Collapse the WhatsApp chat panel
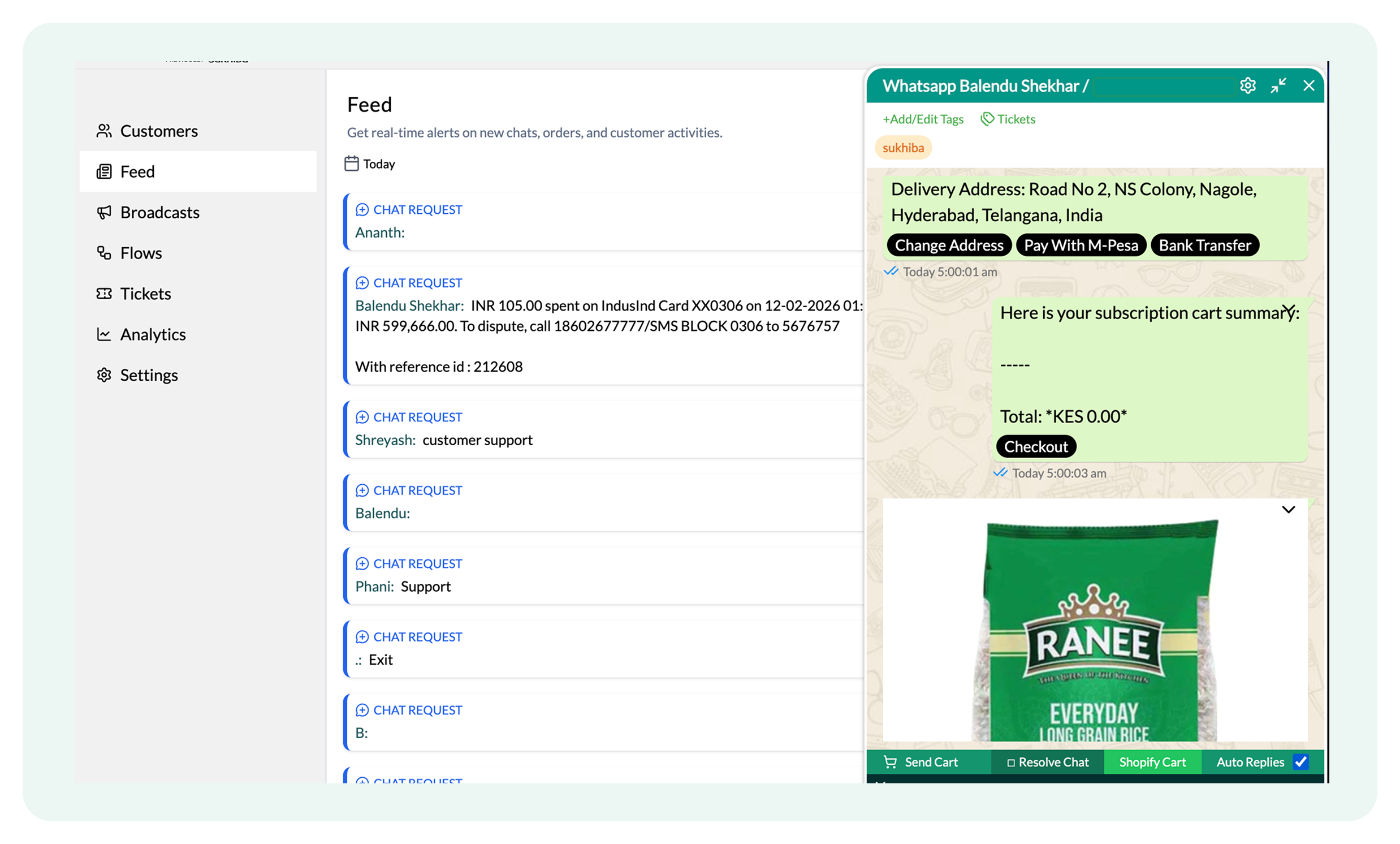The width and height of the screenshot is (1400, 844). [x=1278, y=86]
